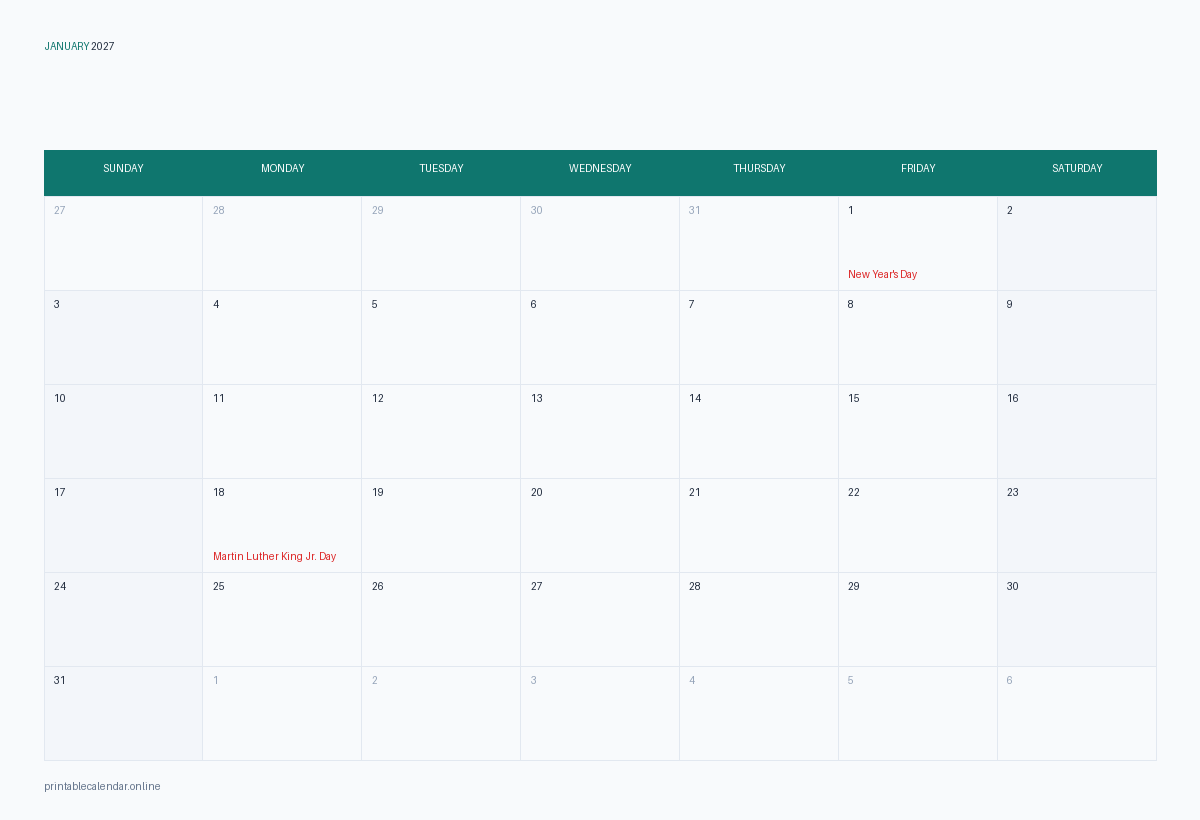The width and height of the screenshot is (1200, 820).
Task: Click grayed February 5 in Friday column
Action: coord(851,681)
